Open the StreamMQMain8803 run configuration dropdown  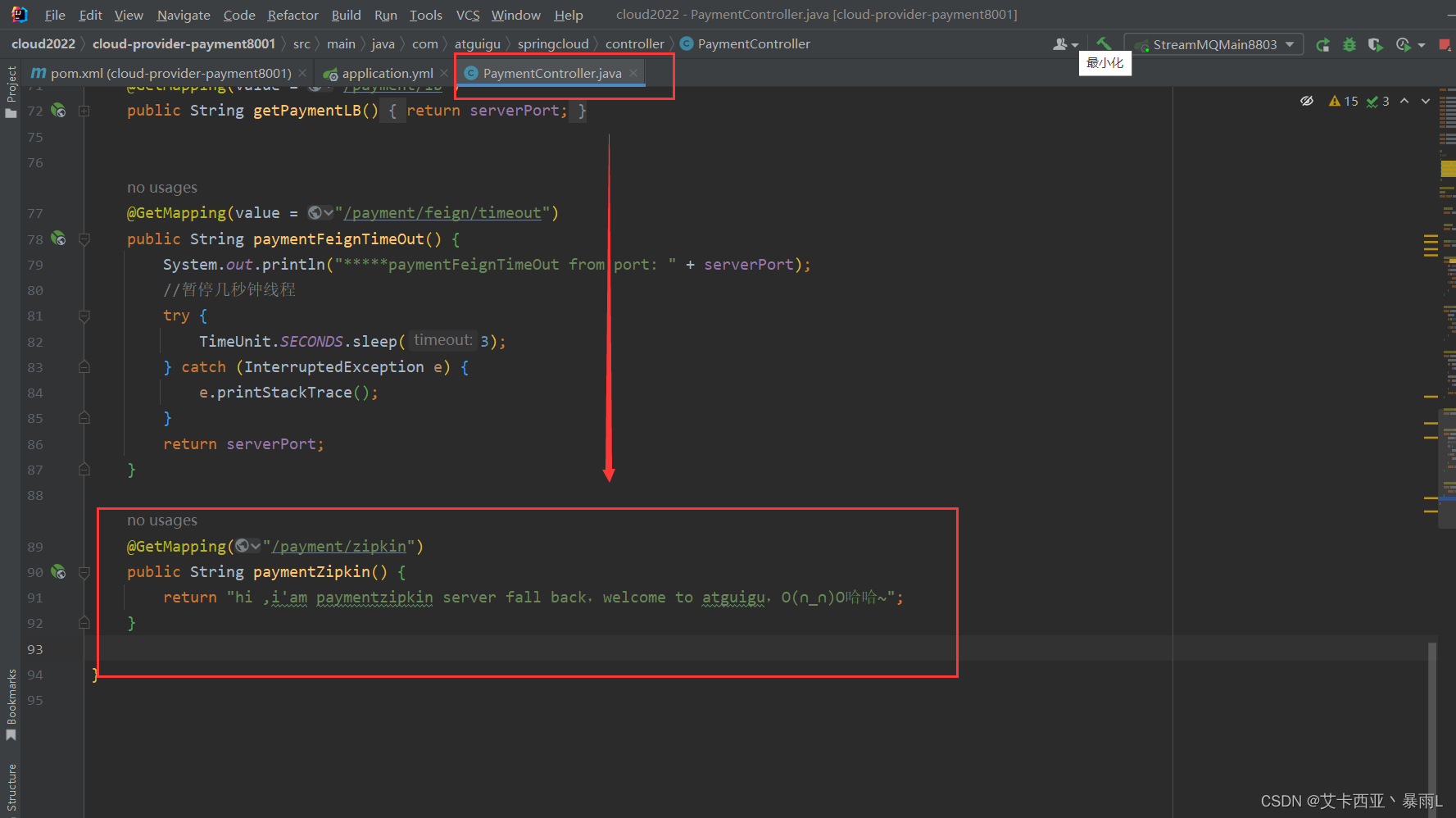(x=1214, y=44)
